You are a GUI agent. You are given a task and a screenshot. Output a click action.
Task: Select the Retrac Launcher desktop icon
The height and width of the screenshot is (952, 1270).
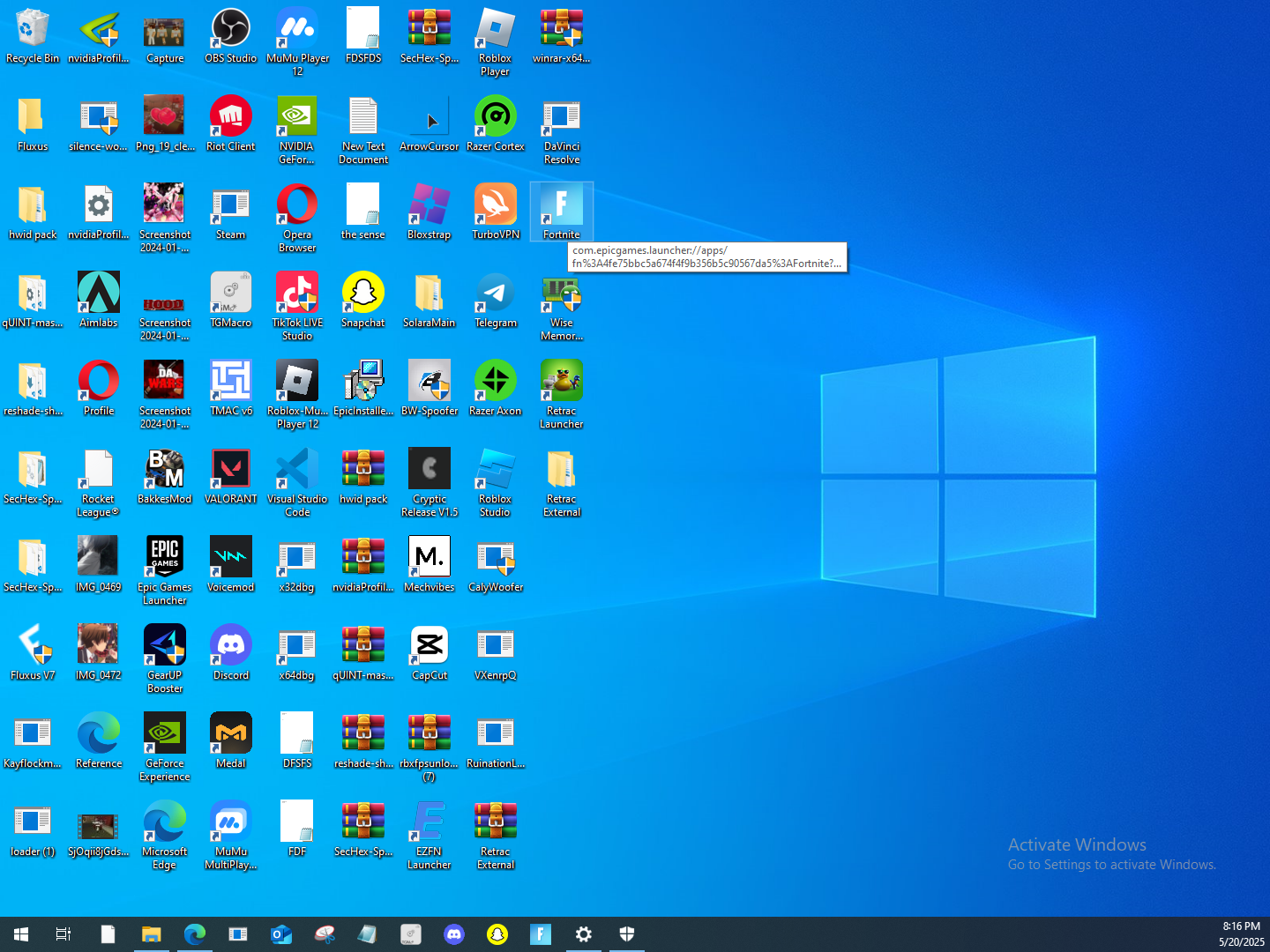pyautogui.click(x=562, y=383)
